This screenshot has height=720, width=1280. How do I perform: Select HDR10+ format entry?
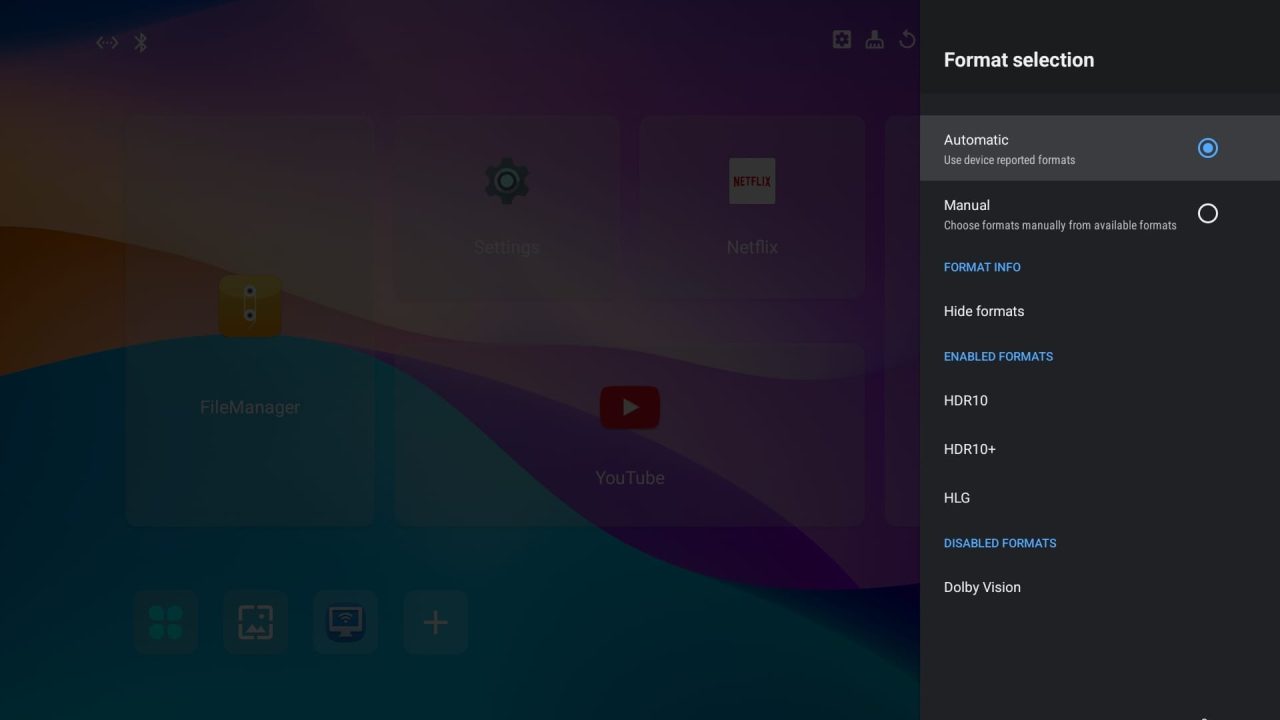pos(970,449)
